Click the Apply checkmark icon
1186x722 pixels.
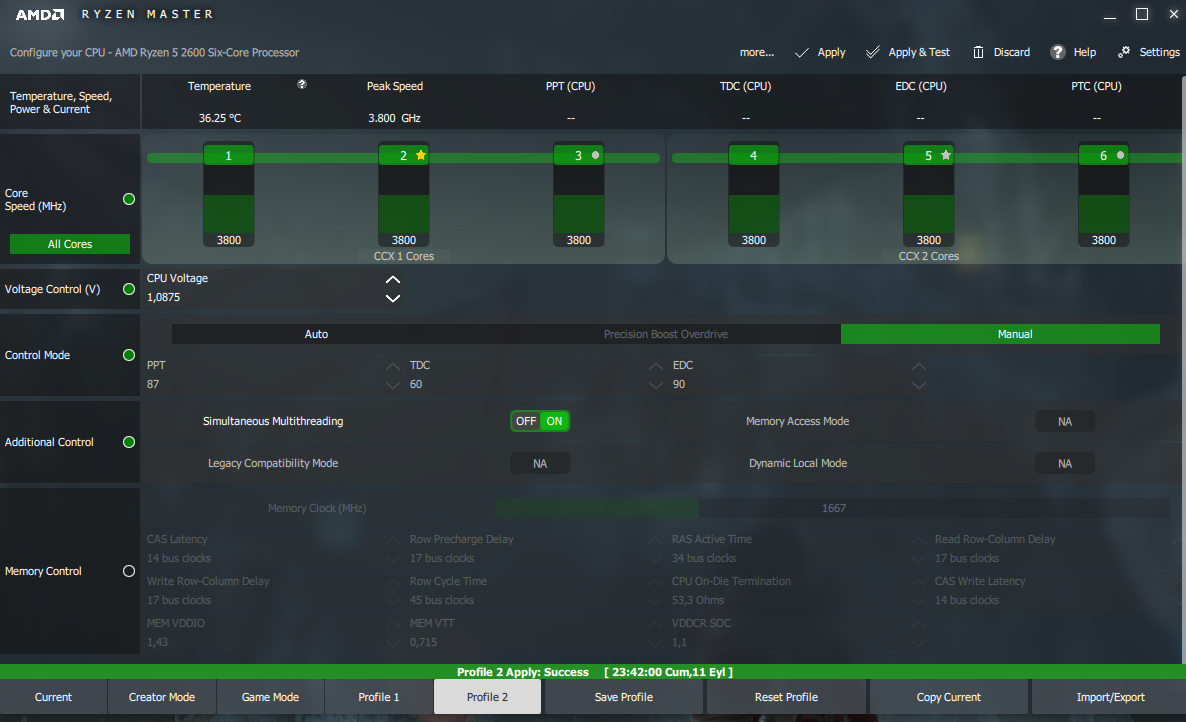tap(802, 52)
